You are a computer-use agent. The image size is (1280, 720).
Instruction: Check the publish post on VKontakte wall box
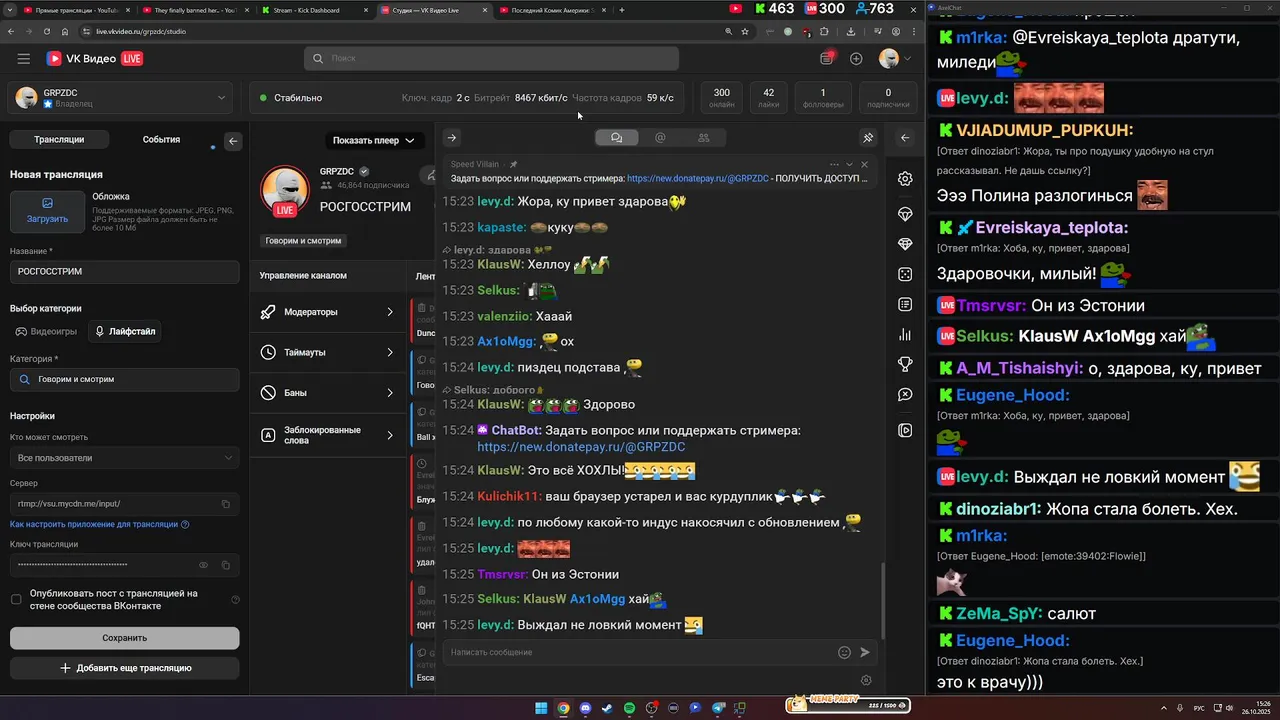[x=16, y=599]
